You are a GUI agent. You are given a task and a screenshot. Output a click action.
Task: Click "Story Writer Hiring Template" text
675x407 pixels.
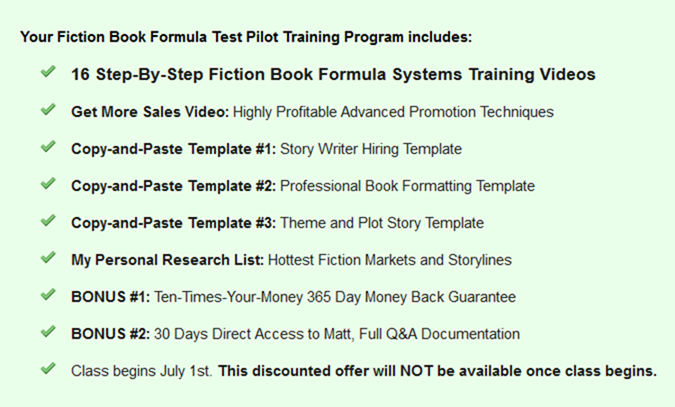pyautogui.click(x=371, y=149)
